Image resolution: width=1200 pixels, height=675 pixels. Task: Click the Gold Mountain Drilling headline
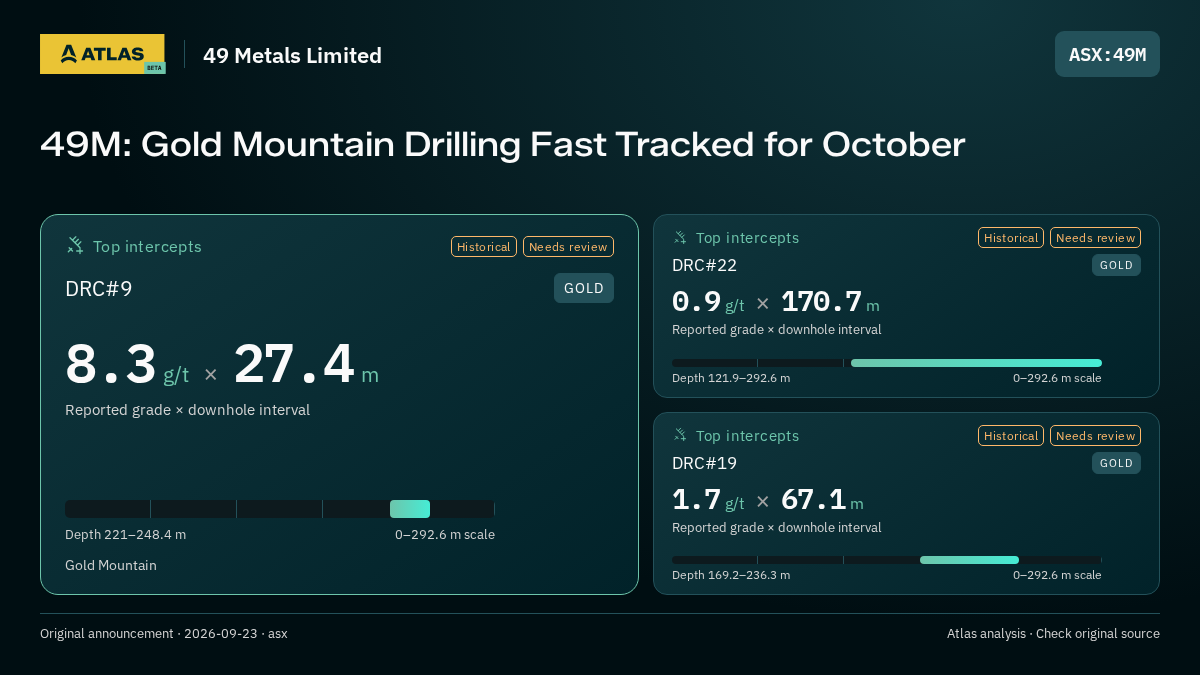502,144
